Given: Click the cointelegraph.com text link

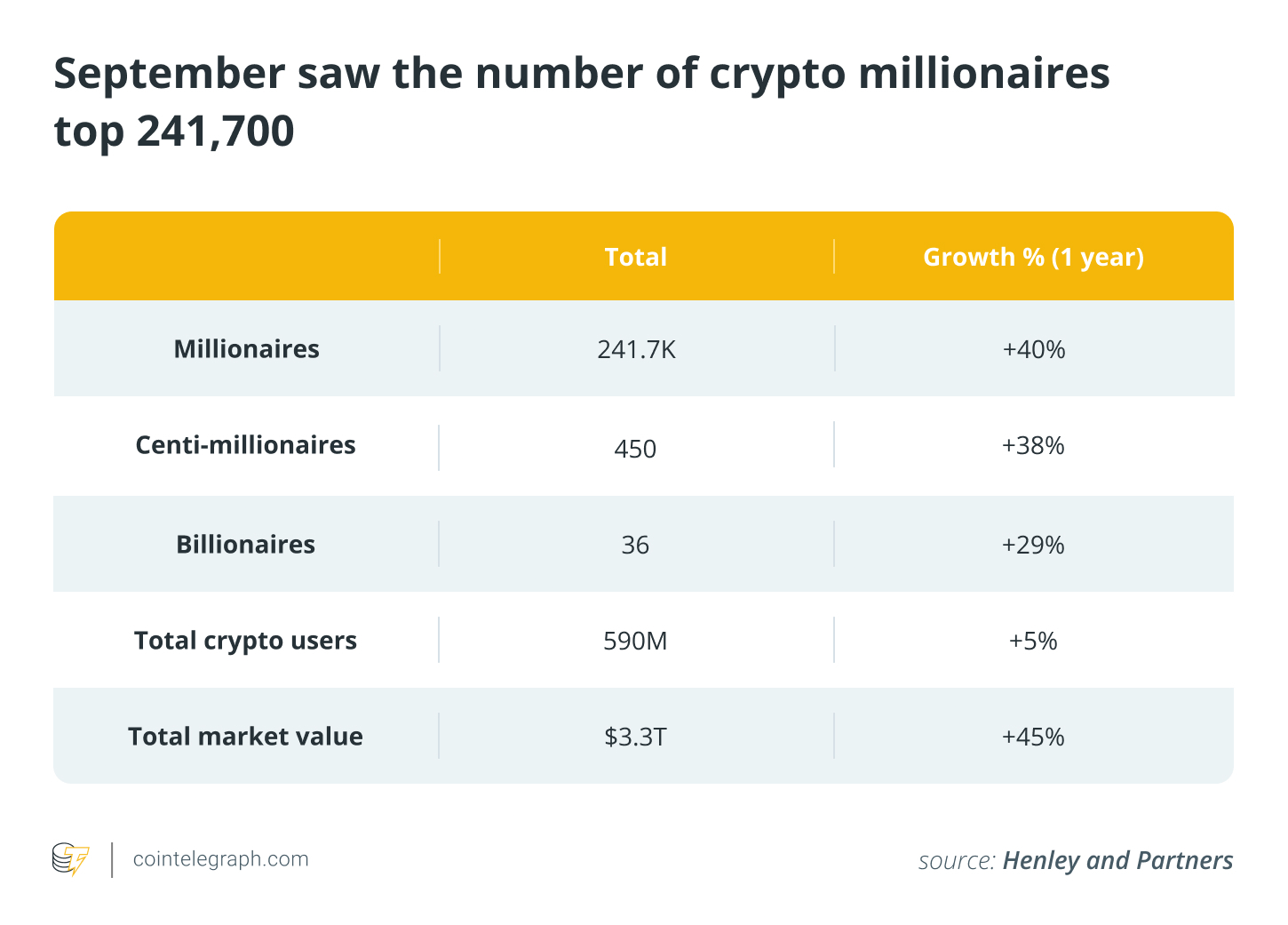Looking at the screenshot, I should 220,859.
